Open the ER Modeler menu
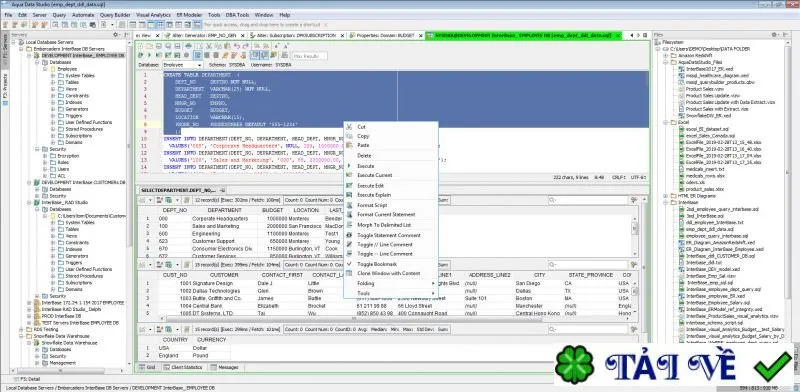This screenshot has width=800, height=392. 189,15
